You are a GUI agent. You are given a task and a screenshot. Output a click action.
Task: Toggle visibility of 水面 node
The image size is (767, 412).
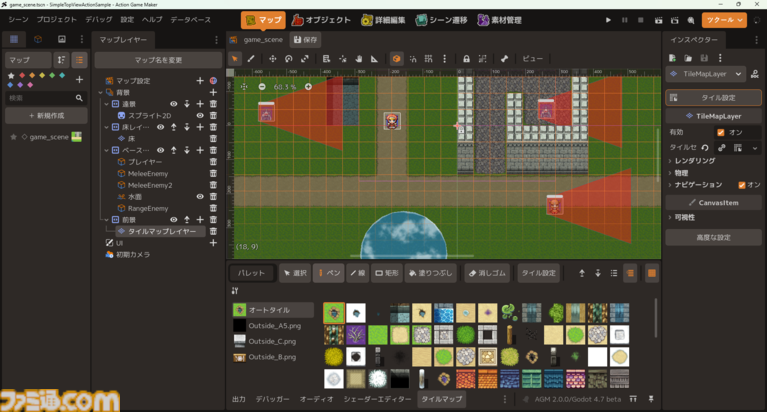click(x=200, y=196)
